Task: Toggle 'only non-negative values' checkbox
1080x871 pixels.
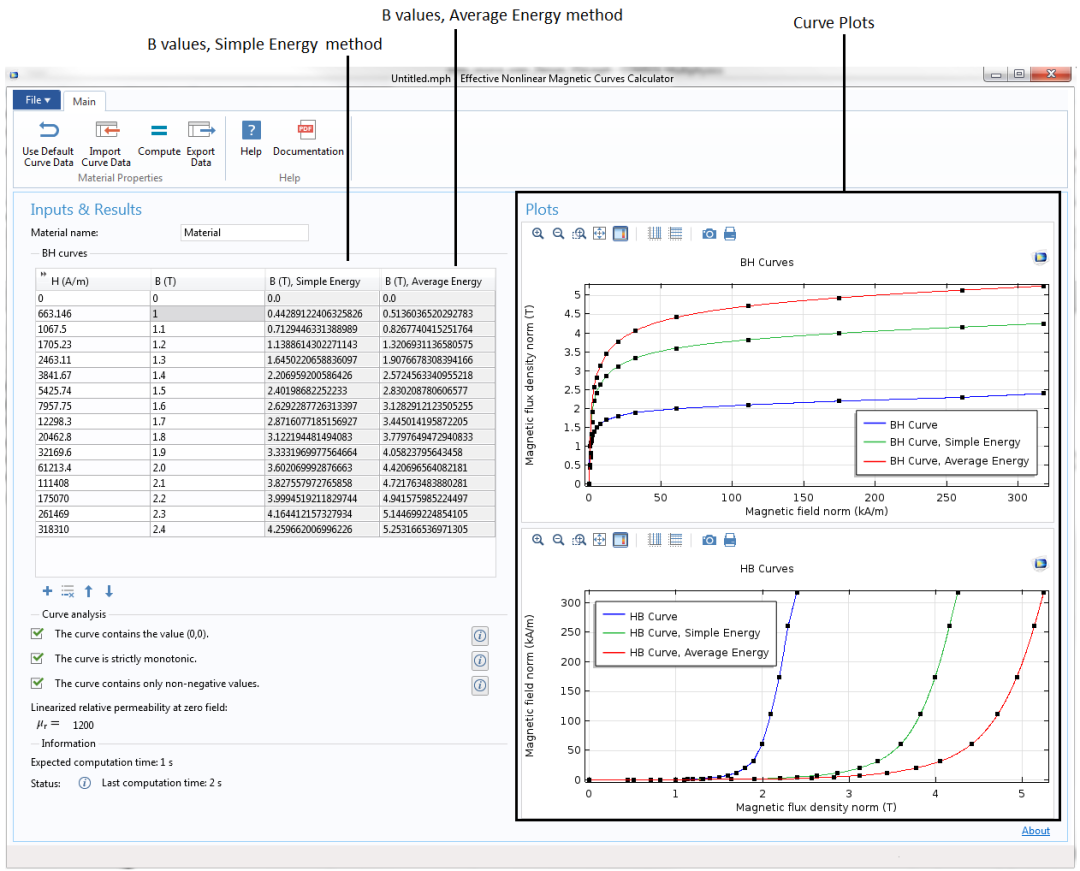Action: pyautogui.click(x=38, y=683)
